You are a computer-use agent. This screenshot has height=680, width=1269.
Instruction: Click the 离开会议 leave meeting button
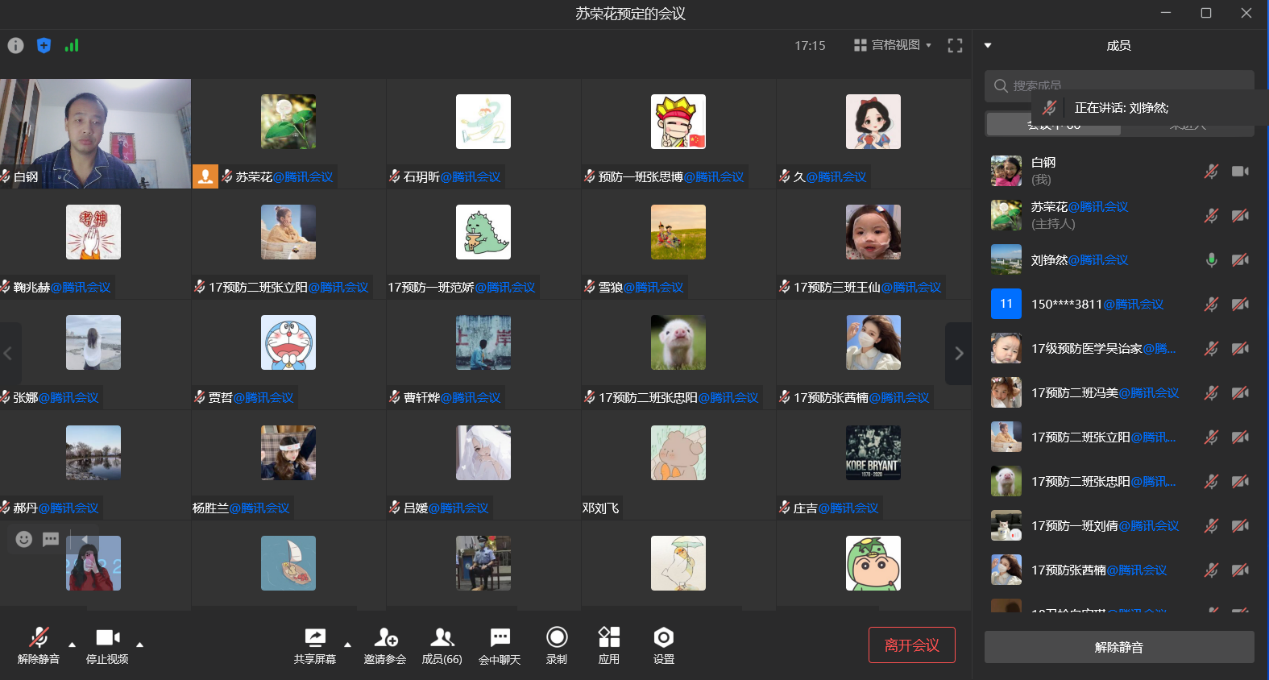click(912, 645)
